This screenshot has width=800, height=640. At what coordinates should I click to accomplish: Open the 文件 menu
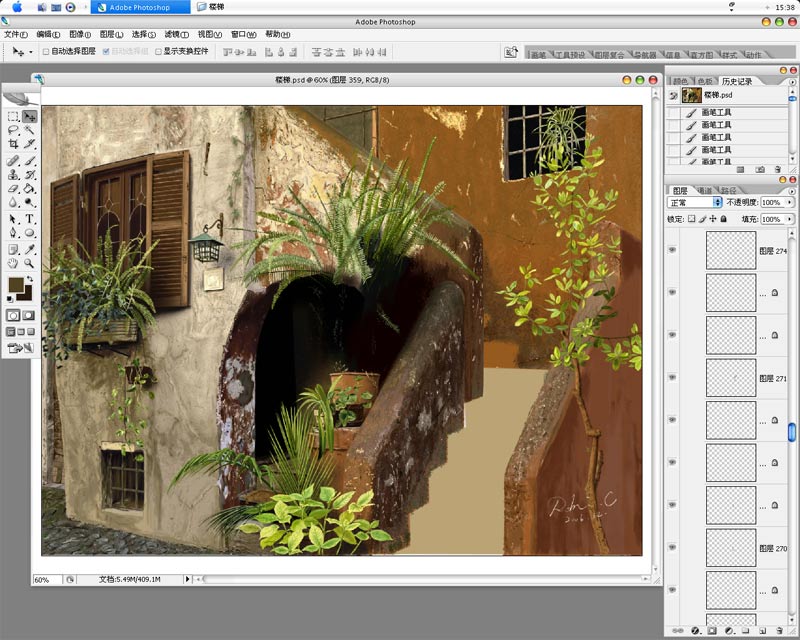click(16, 34)
